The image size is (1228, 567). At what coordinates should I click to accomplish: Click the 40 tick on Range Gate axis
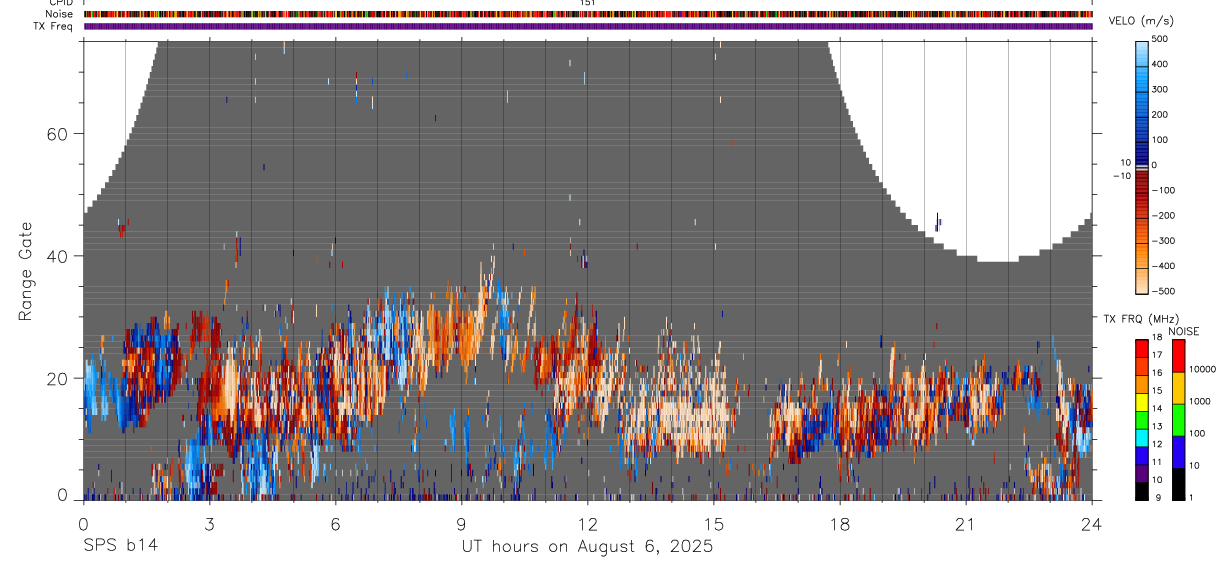57,256
